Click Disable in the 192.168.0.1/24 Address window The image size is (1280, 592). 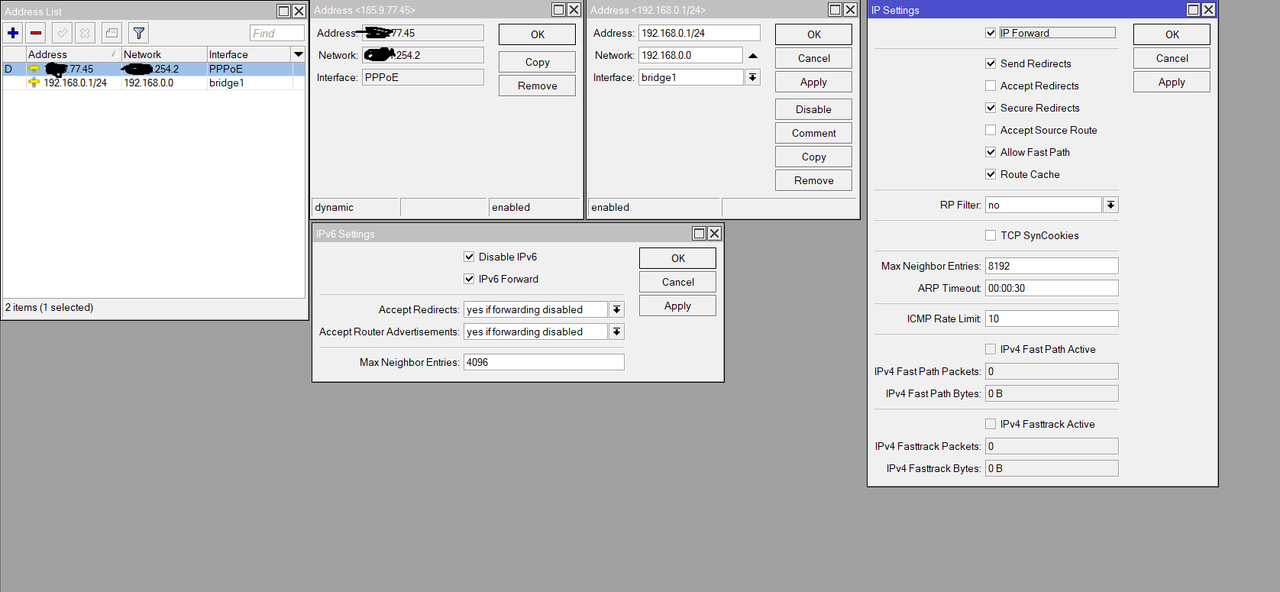tap(813, 109)
